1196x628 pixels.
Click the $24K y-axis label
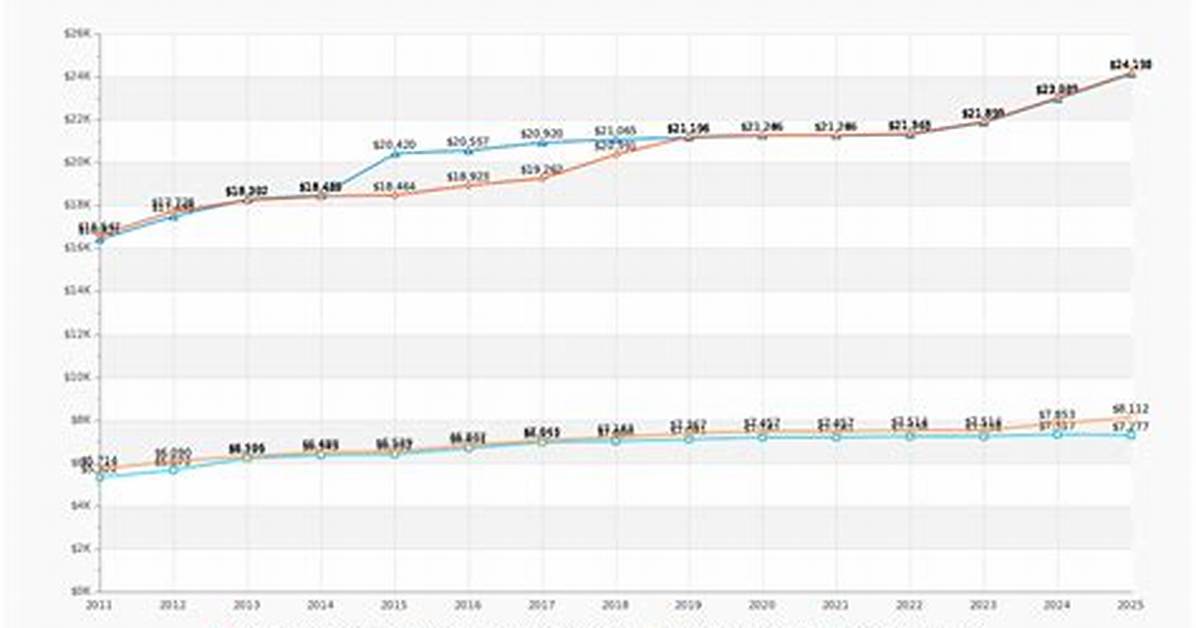coord(80,76)
